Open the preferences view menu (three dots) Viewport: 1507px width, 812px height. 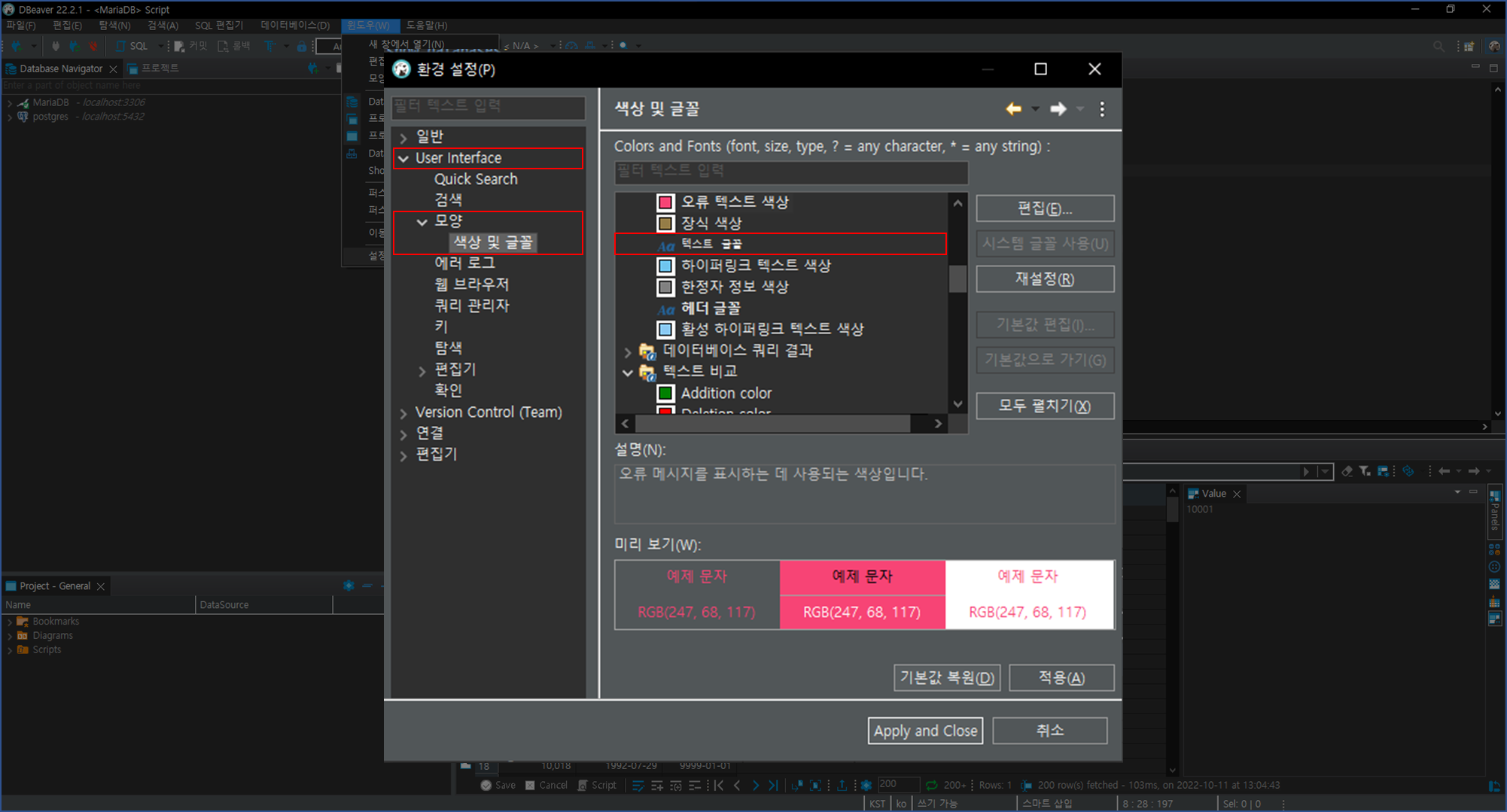tap(1102, 109)
